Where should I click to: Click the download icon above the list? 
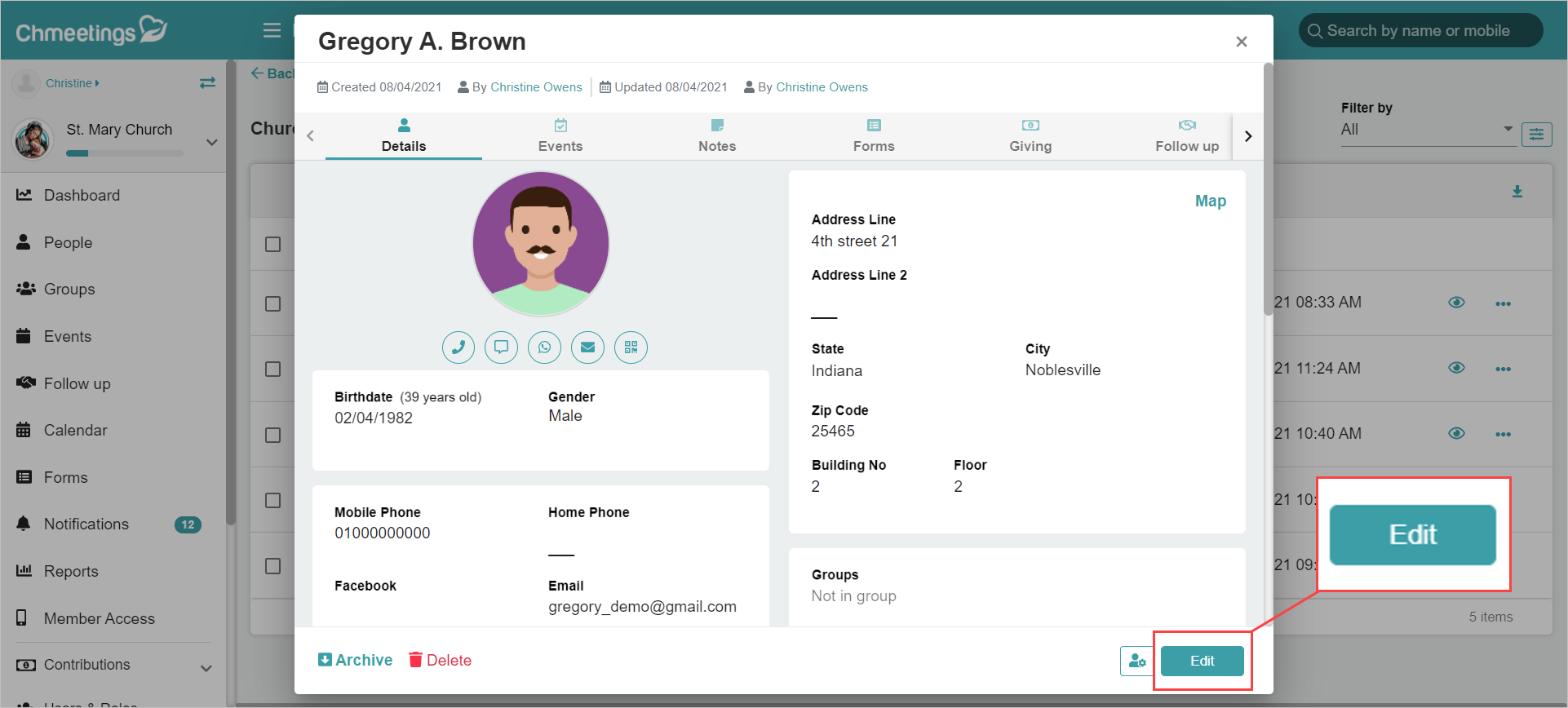click(x=1517, y=192)
